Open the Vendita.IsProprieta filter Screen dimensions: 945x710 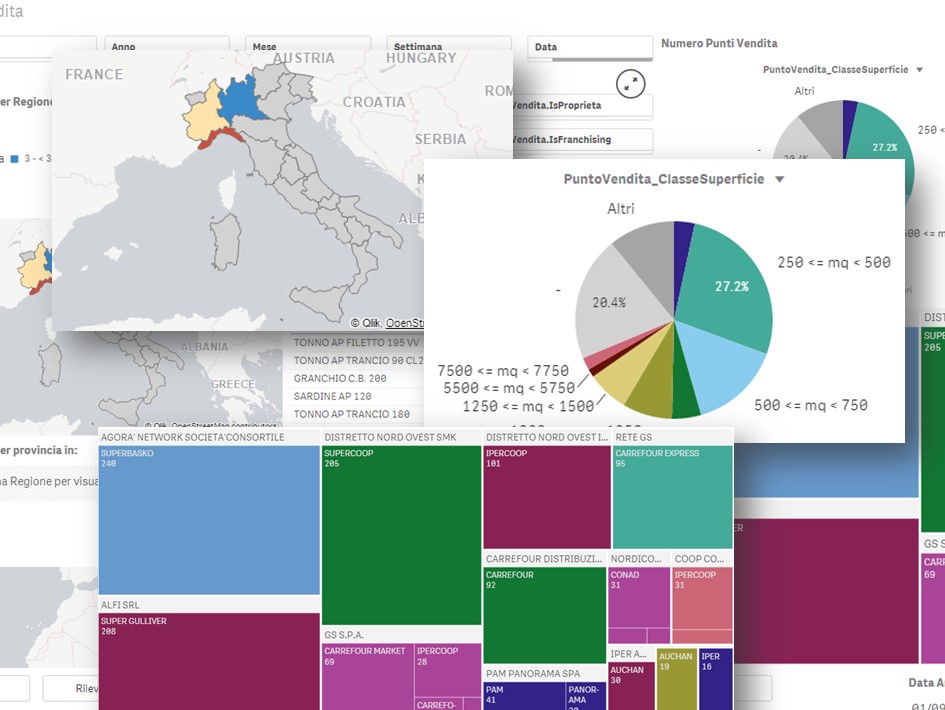pyautogui.click(x=582, y=105)
